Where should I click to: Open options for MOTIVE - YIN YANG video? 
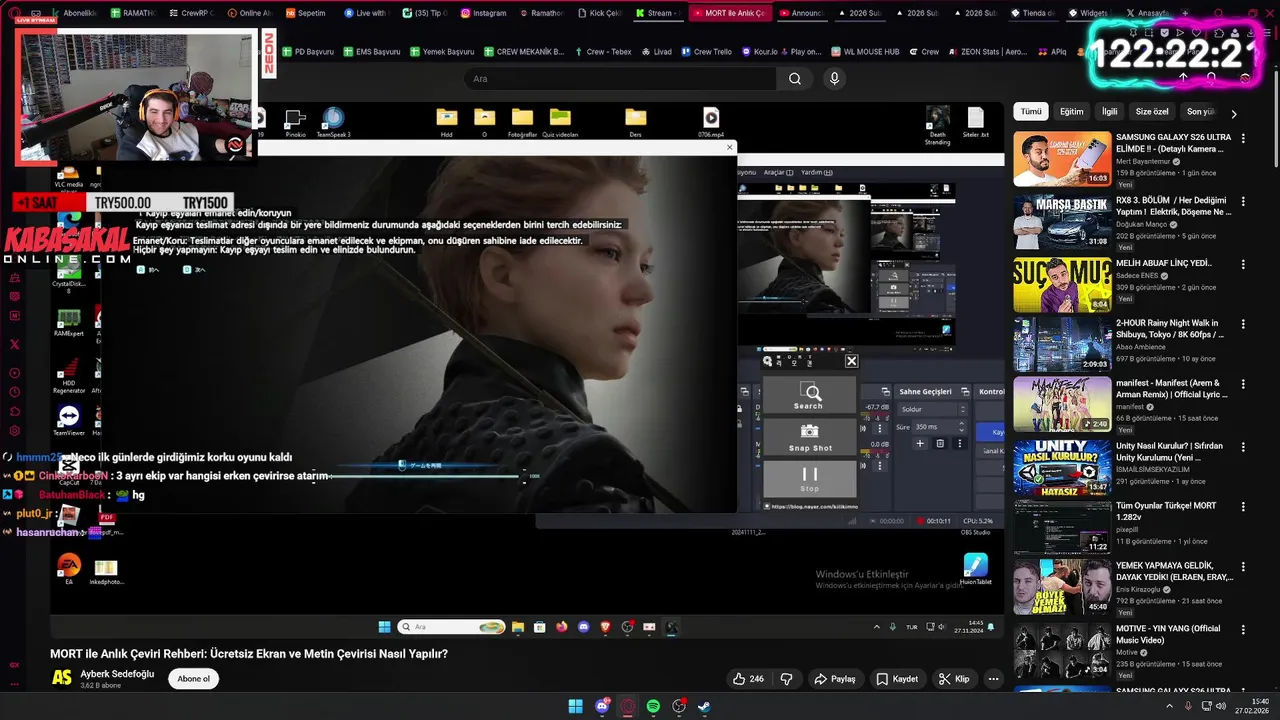tap(1243, 629)
